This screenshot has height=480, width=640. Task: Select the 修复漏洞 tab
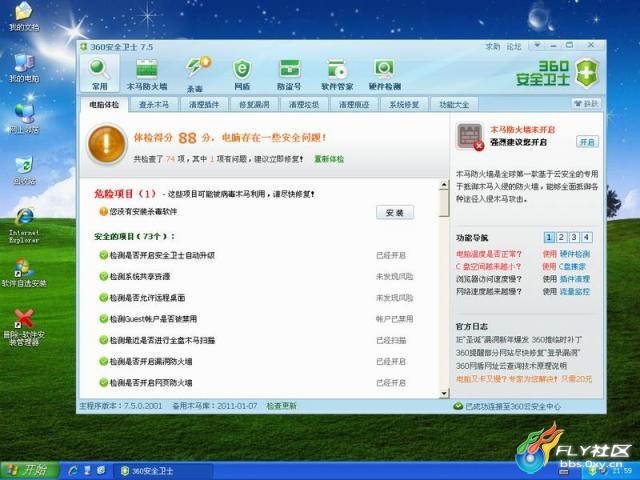[x=254, y=104]
